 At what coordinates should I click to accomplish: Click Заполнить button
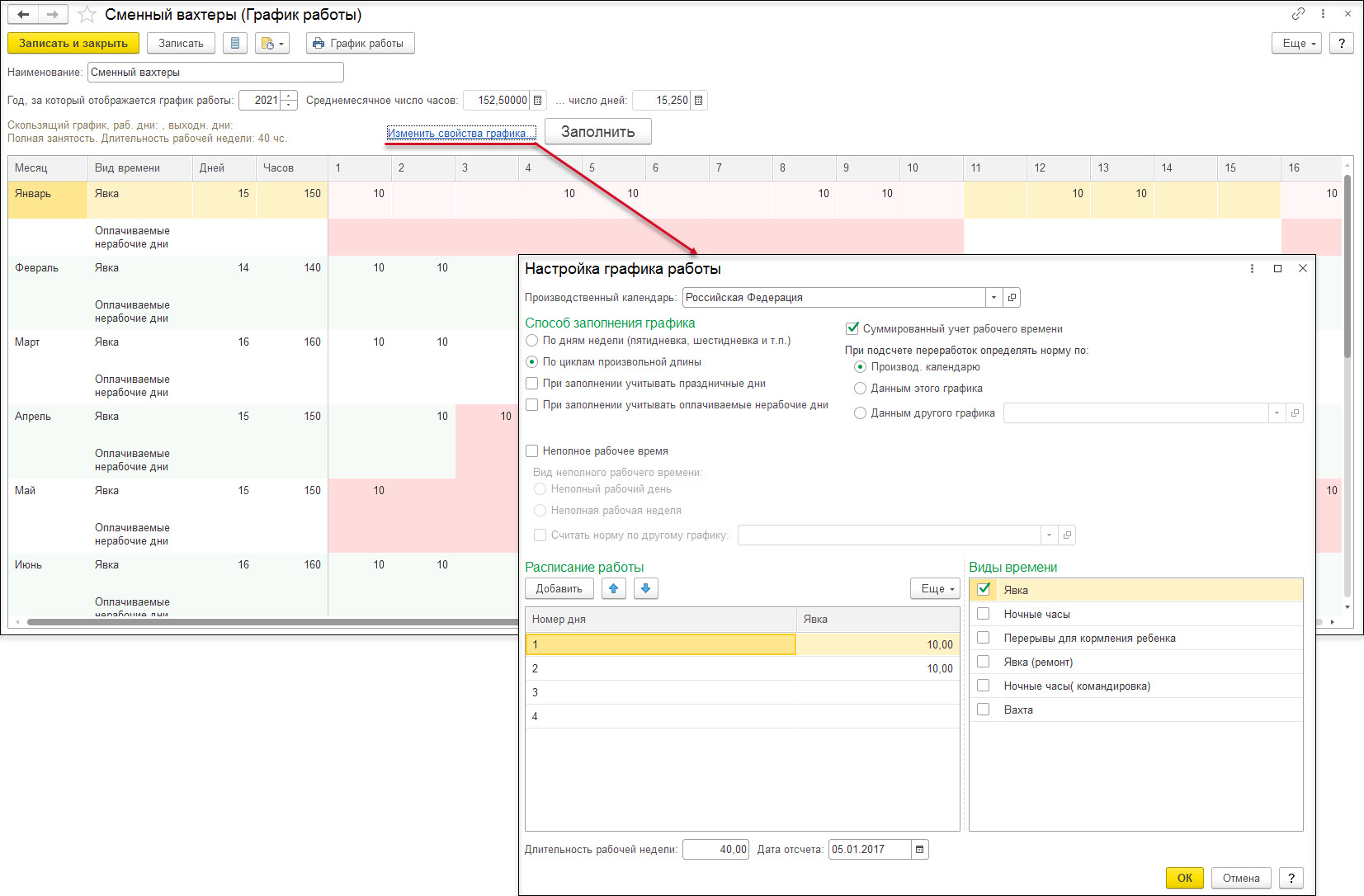click(598, 131)
